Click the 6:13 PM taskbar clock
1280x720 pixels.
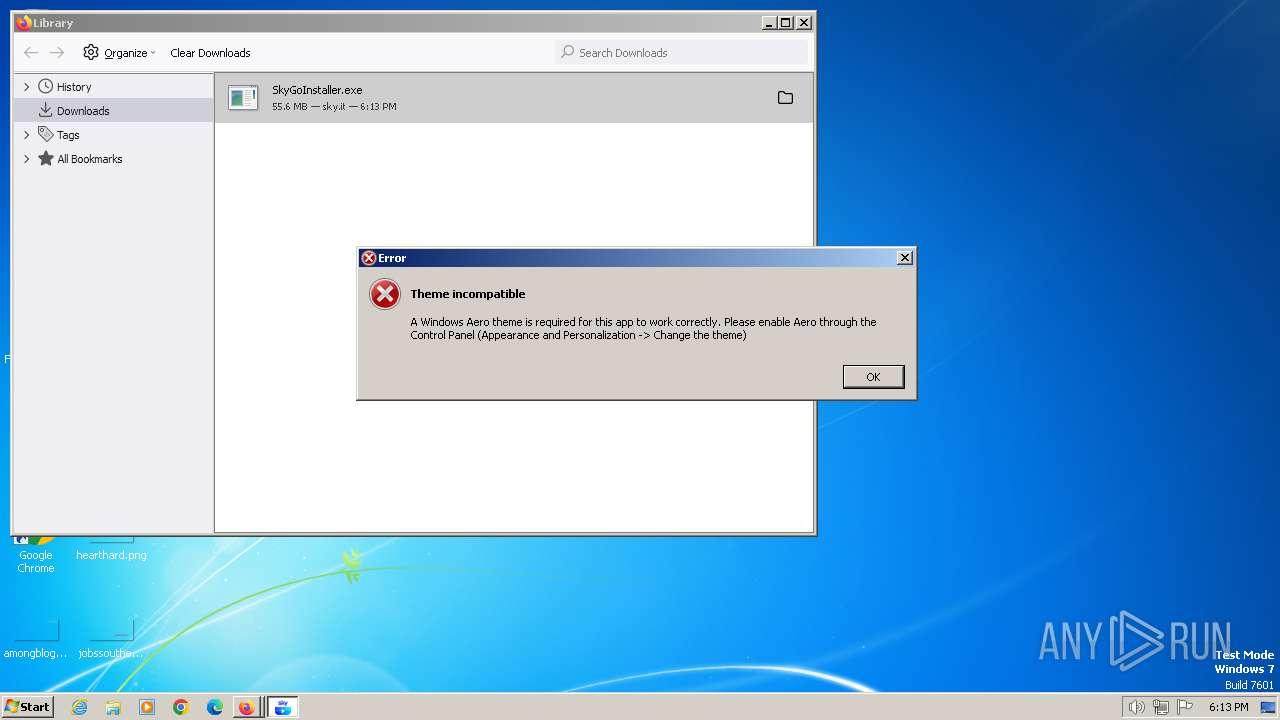coord(1228,707)
